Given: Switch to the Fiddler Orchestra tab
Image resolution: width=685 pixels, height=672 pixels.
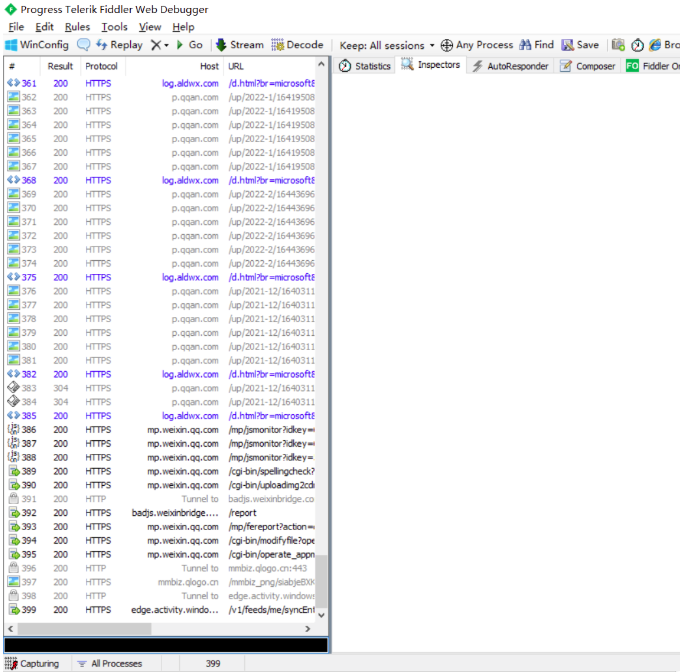Looking at the screenshot, I should click(652, 66).
